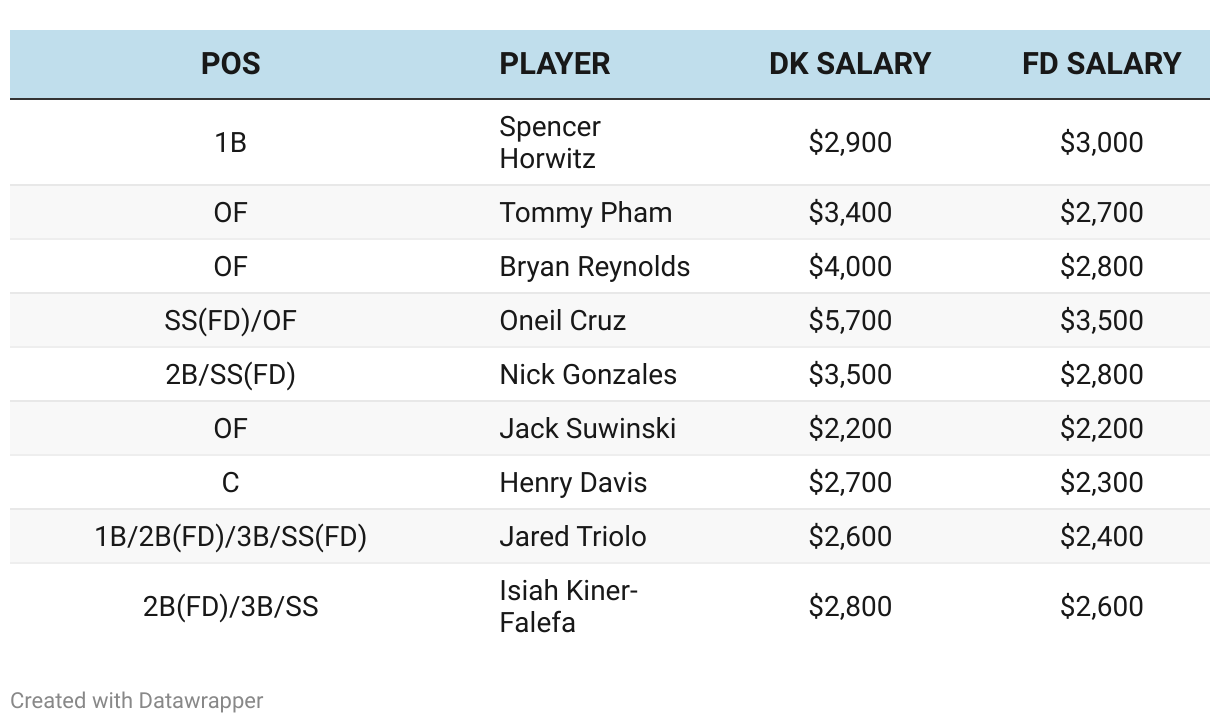Click the POS column header
1220x724 pixels.
pos(230,64)
